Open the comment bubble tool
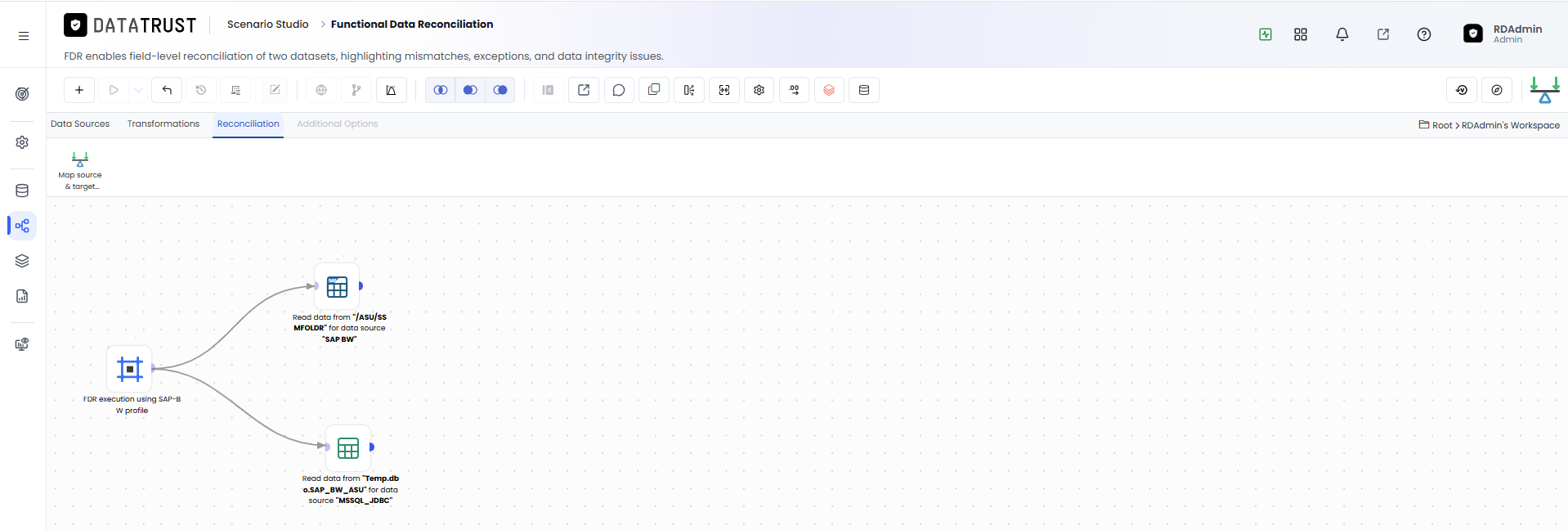Screen dimensions: 1568x530 click(619, 90)
